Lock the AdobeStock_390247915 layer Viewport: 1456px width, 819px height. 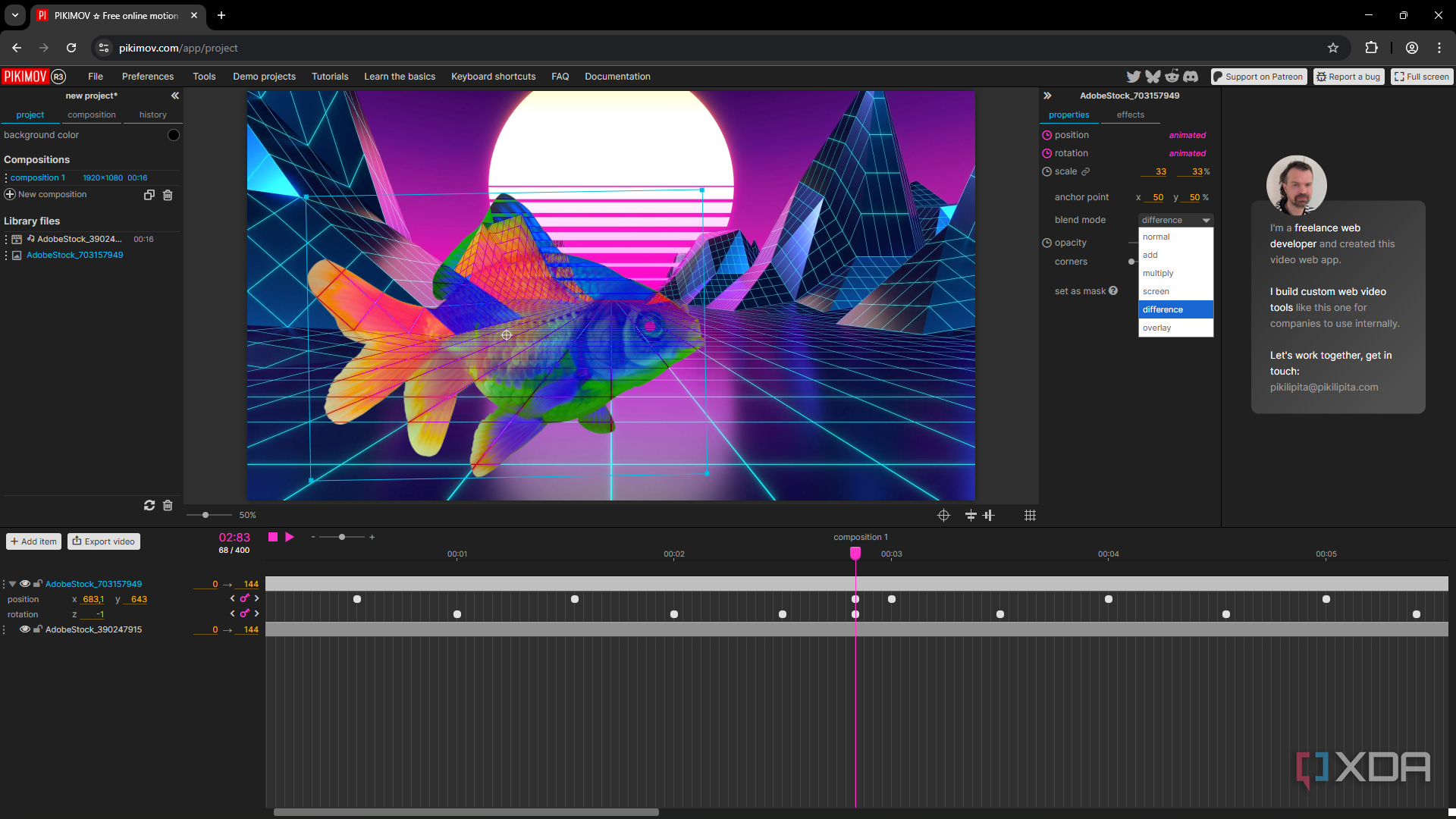tap(37, 629)
